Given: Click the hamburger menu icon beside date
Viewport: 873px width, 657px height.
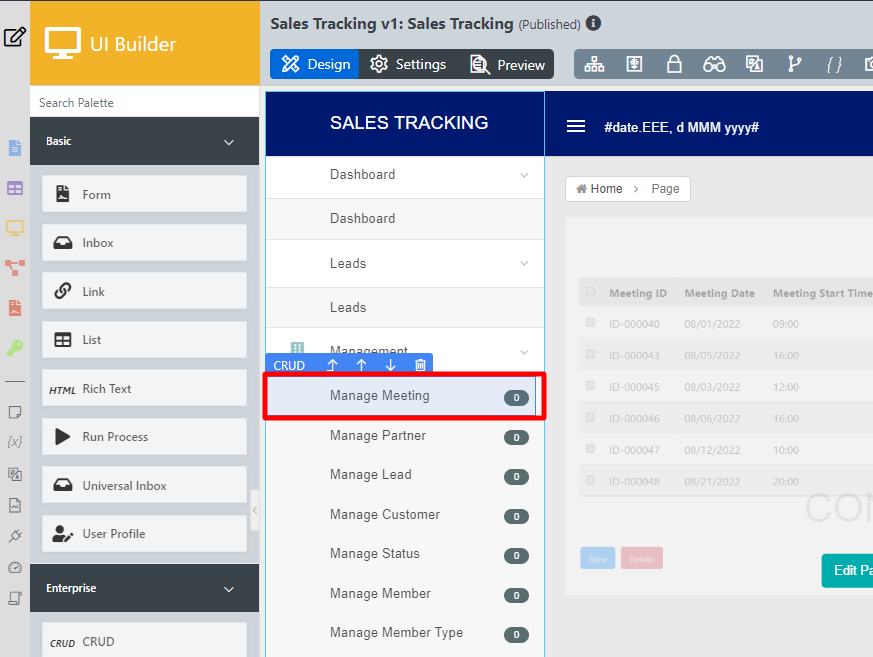Looking at the screenshot, I should pyautogui.click(x=576, y=127).
